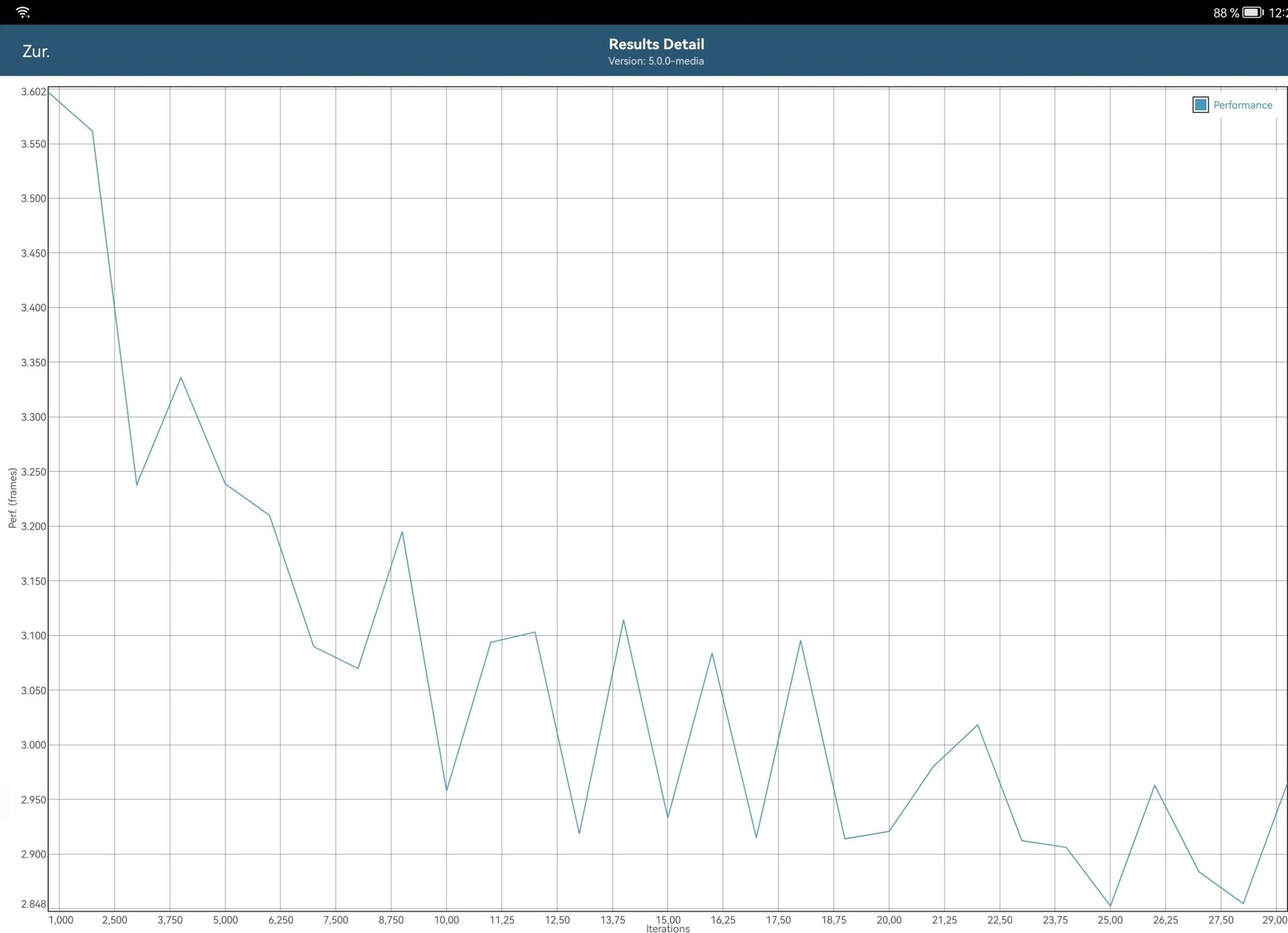Click the battery icon in status bar

click(x=1252, y=12)
